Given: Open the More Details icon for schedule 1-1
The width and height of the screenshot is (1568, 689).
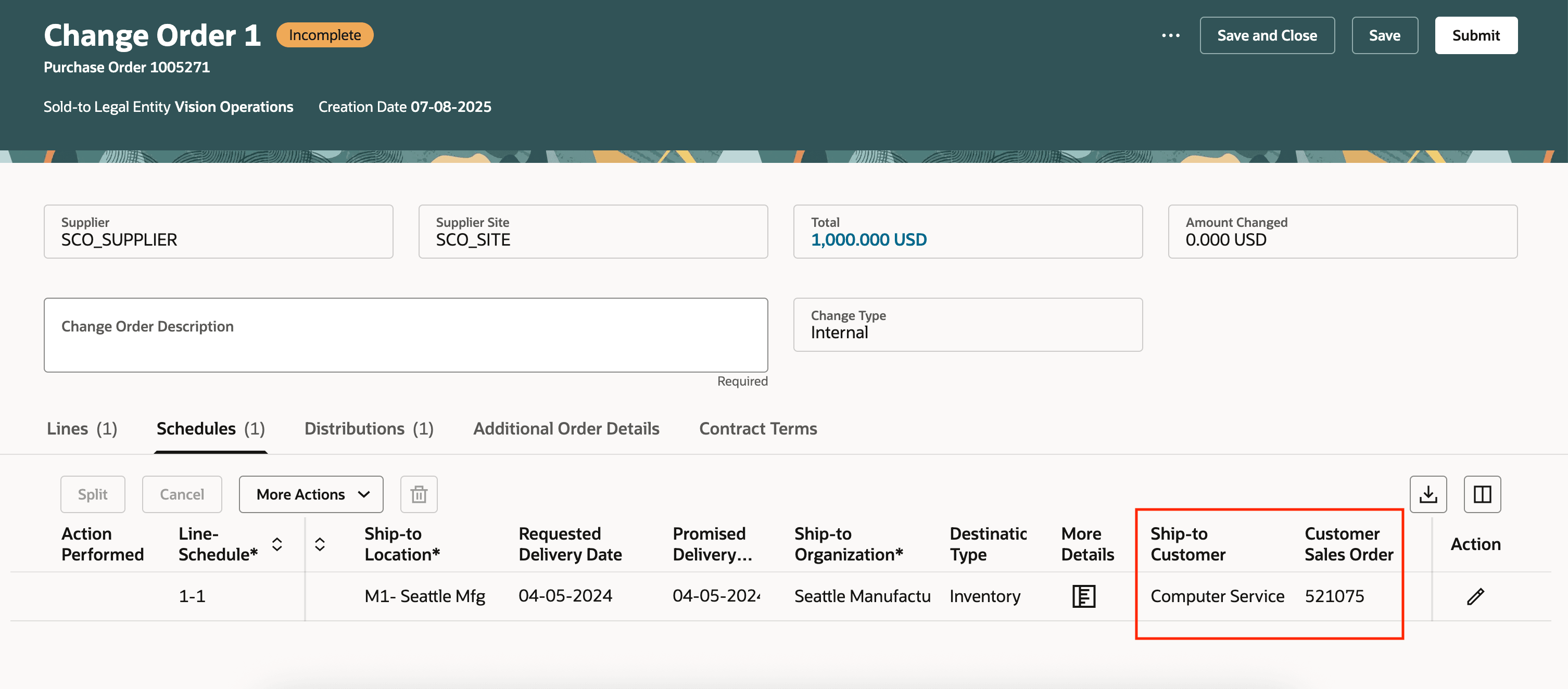Looking at the screenshot, I should tap(1083, 596).
